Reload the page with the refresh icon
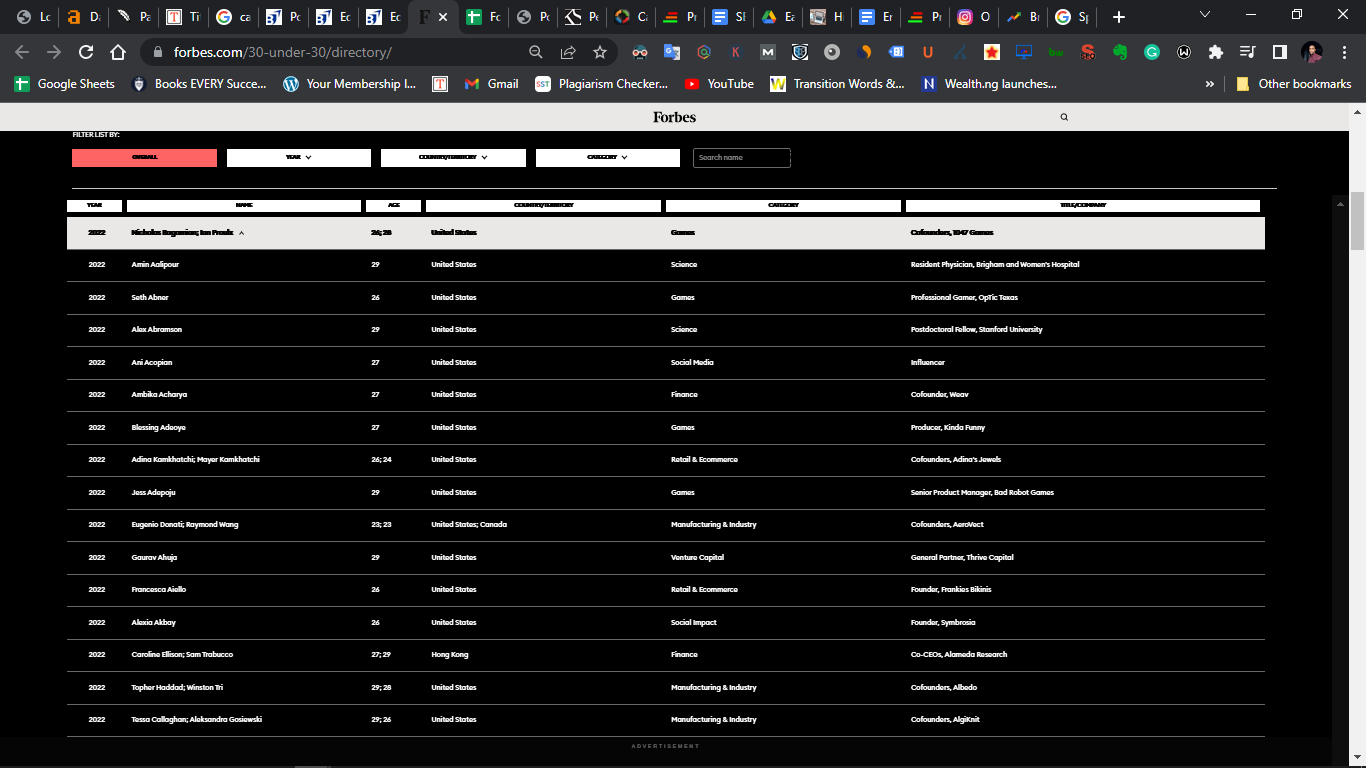The image size is (1366, 768). tap(86, 52)
